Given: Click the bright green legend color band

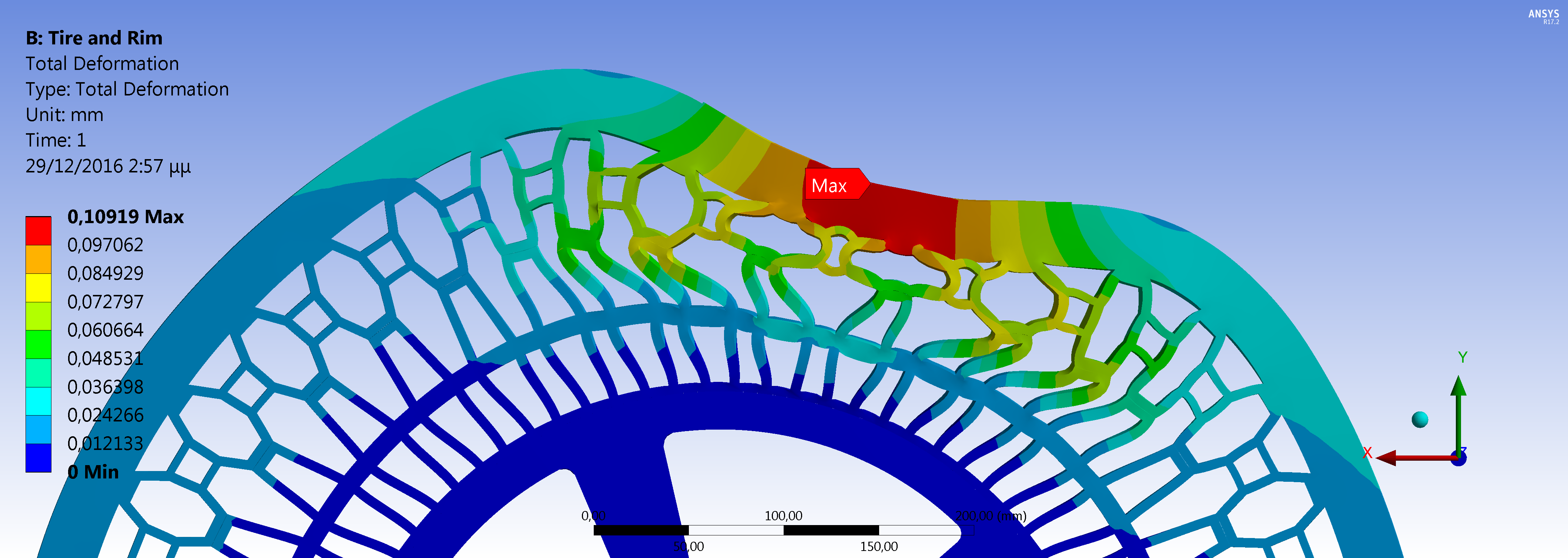Looking at the screenshot, I should pos(38,344).
